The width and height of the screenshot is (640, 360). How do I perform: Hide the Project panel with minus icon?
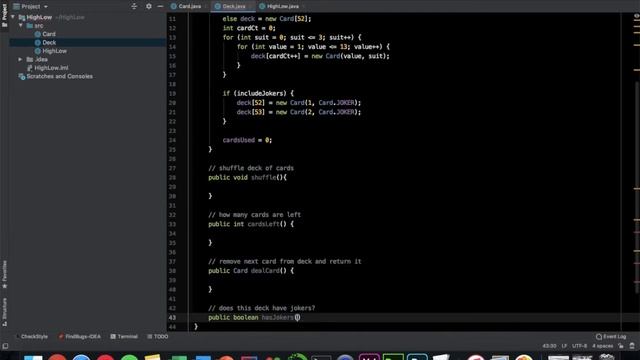click(160, 6)
